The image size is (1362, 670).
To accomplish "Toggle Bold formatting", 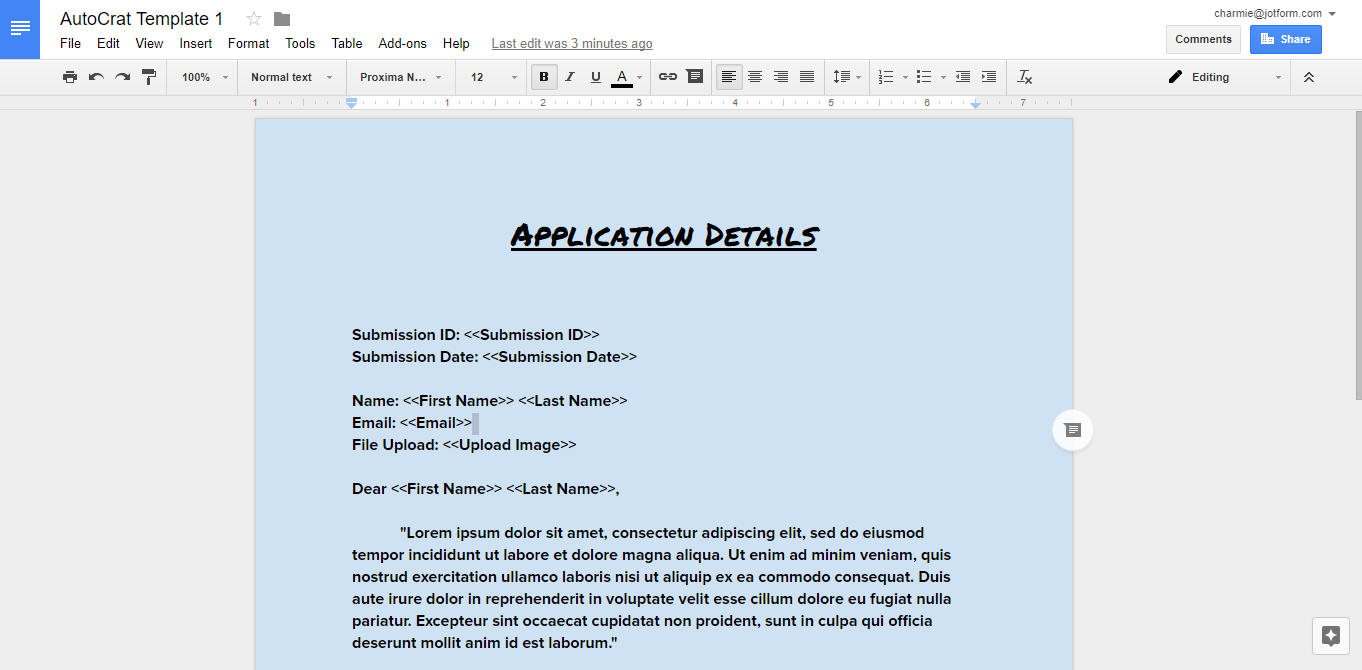I will click(x=544, y=77).
